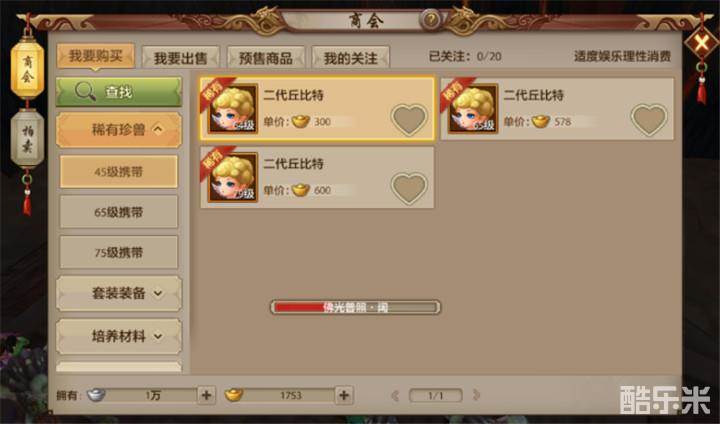This screenshot has height=424, width=720.
Task: Switch to the 我的关注 tab
Action: tap(350, 58)
